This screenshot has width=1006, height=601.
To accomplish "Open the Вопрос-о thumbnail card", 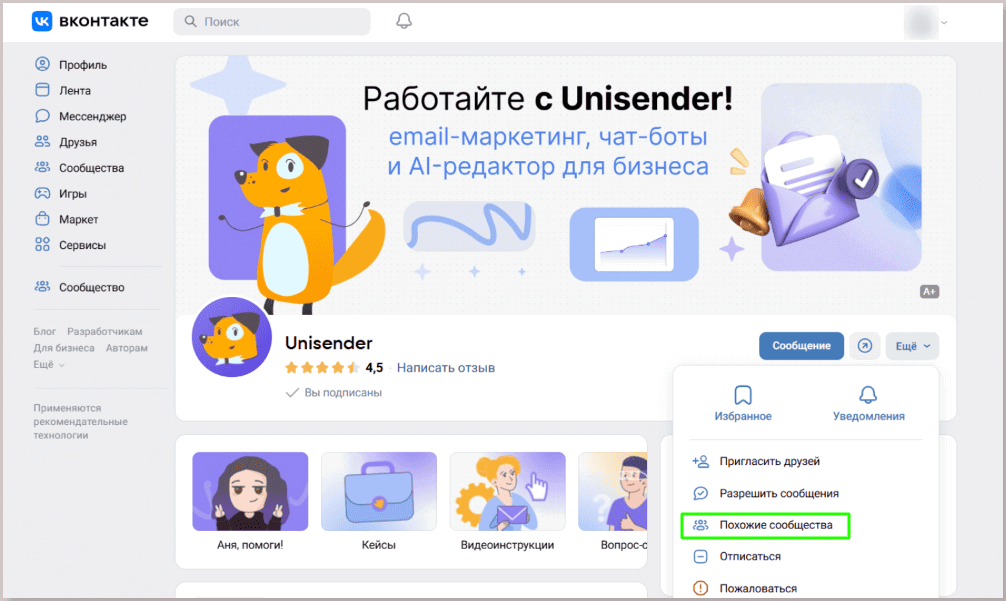I will tap(613, 491).
